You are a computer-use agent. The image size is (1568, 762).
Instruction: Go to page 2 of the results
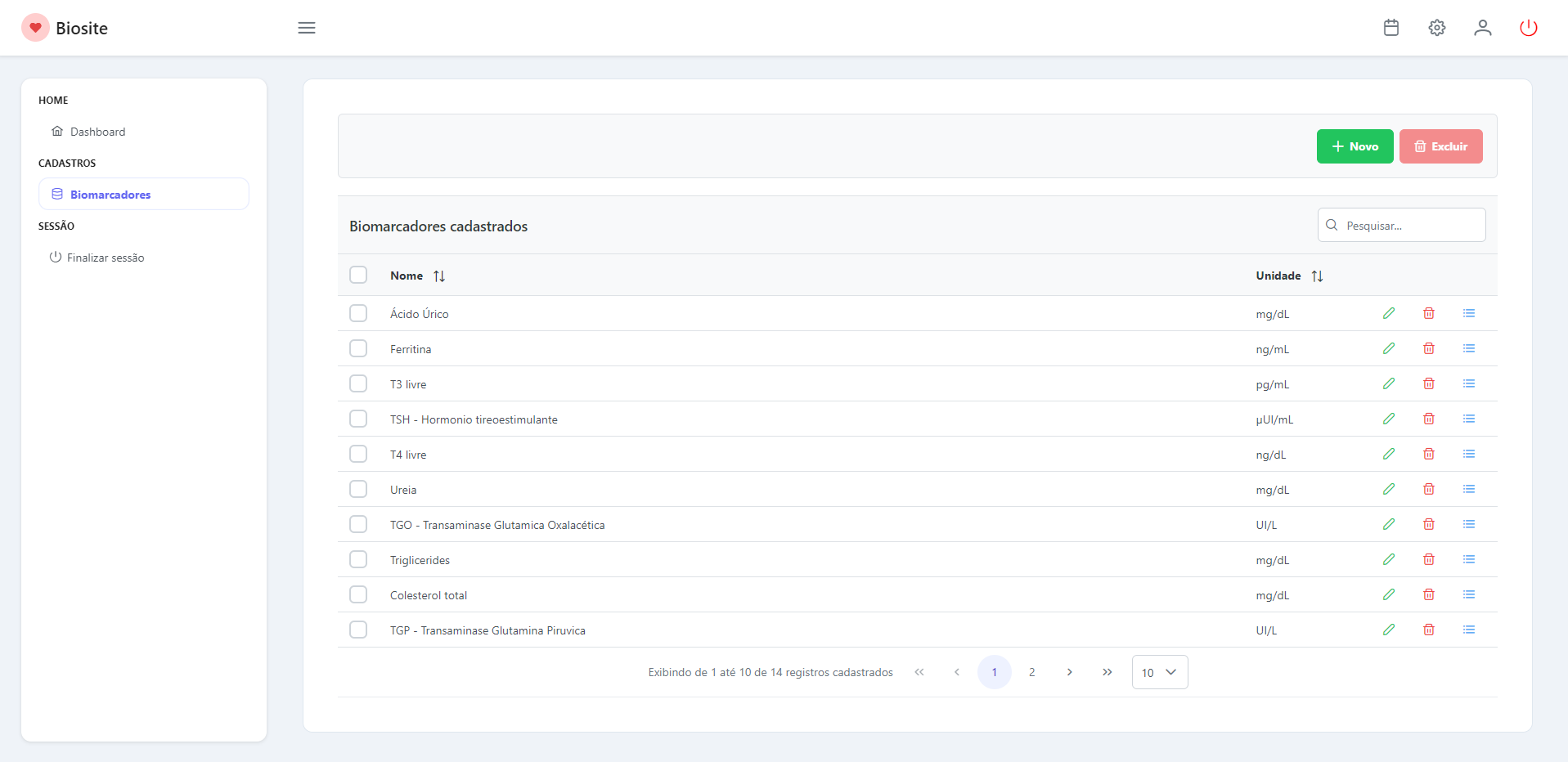click(x=1032, y=671)
